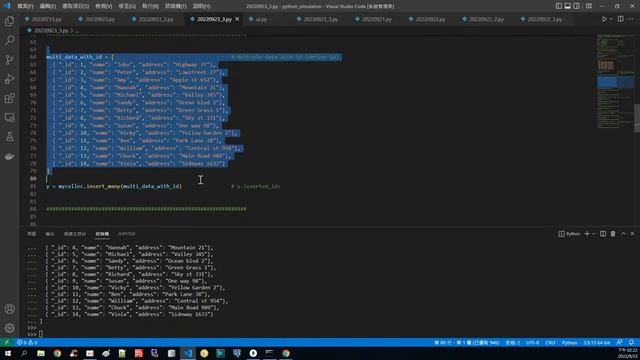
Task: Change indentation spaces setting in status bar
Action: 513,342
